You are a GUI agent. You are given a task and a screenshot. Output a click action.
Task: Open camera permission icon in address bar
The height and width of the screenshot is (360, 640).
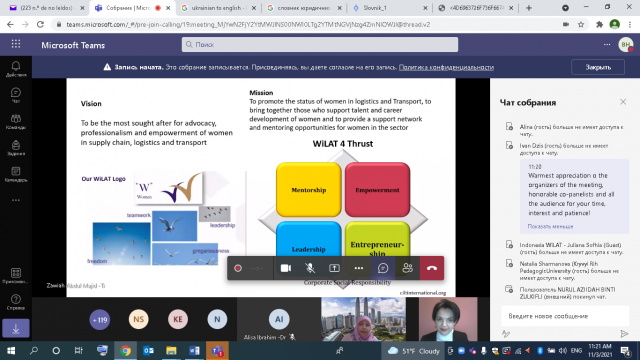click(566, 24)
